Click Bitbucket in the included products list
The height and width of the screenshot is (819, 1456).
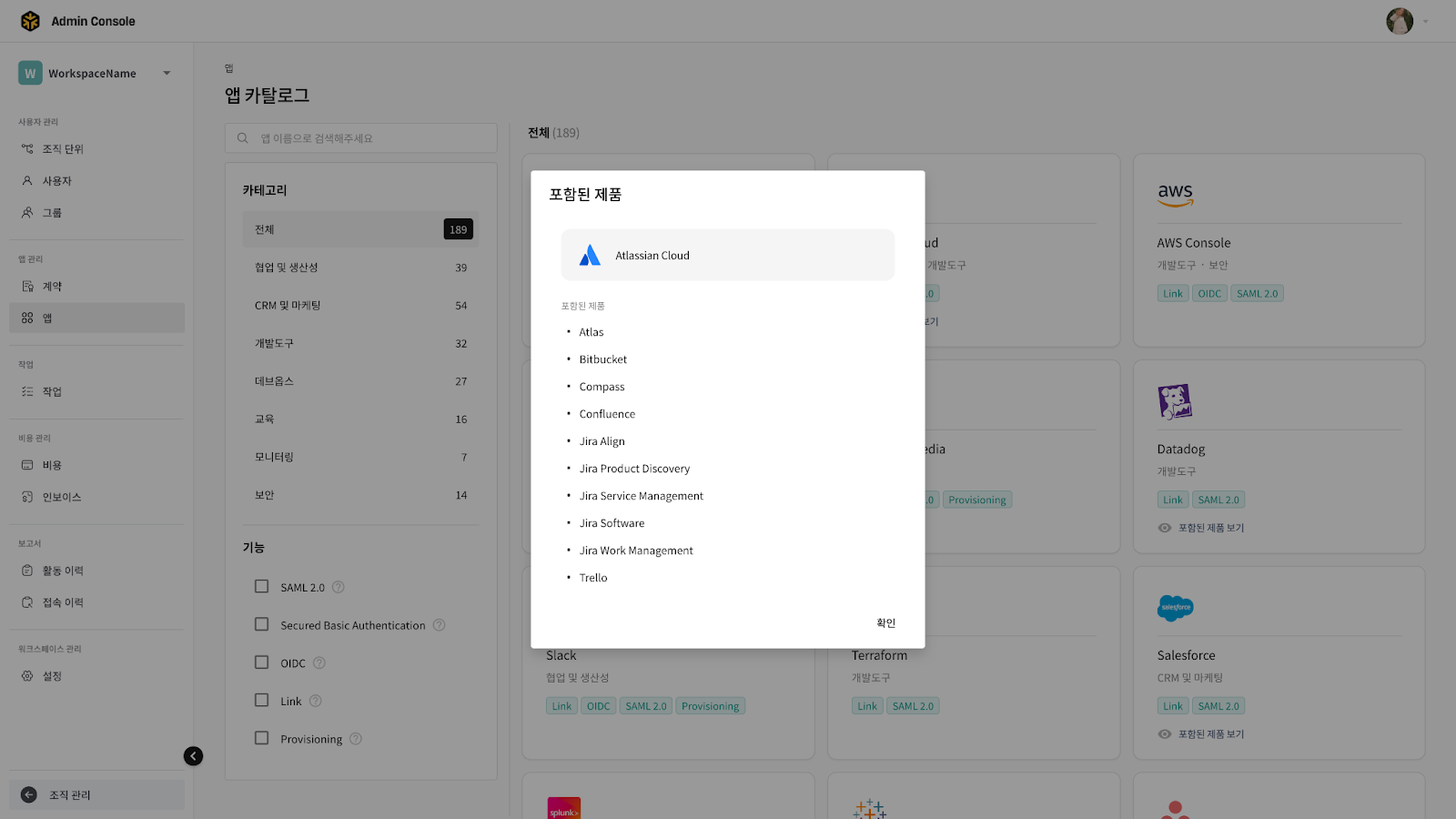pos(603,359)
